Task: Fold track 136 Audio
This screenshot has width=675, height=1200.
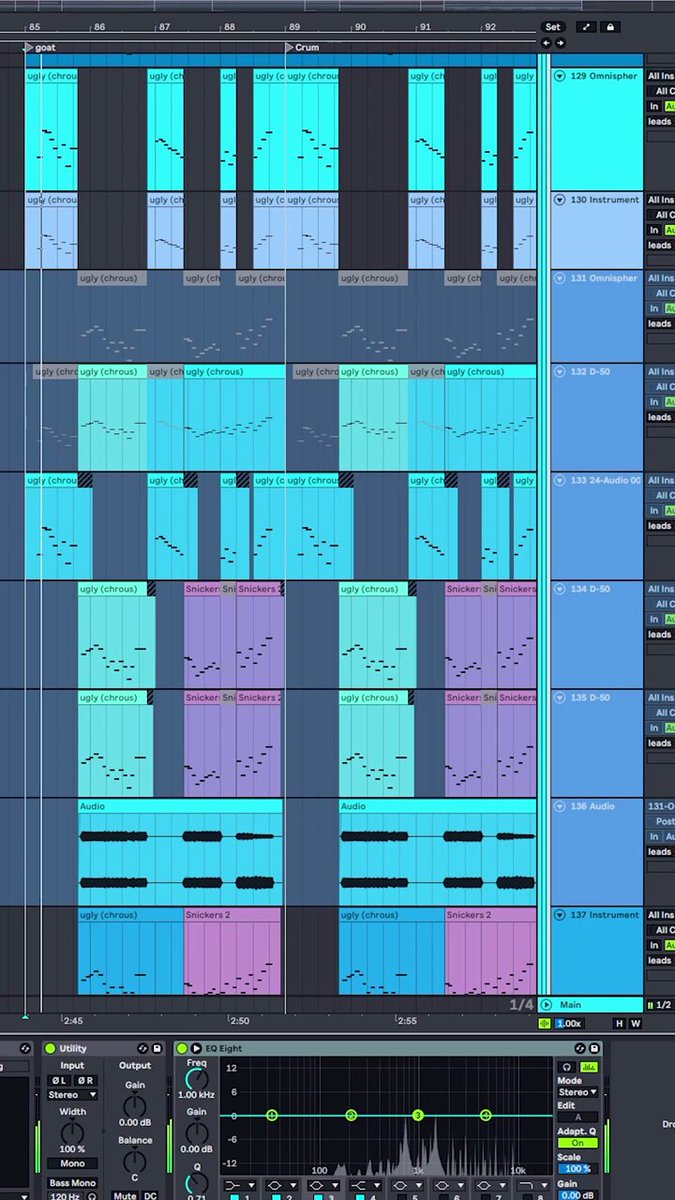Action: coord(560,806)
